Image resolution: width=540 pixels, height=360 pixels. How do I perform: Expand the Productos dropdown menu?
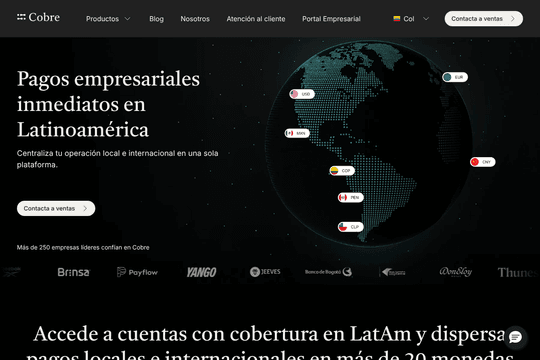tap(108, 19)
